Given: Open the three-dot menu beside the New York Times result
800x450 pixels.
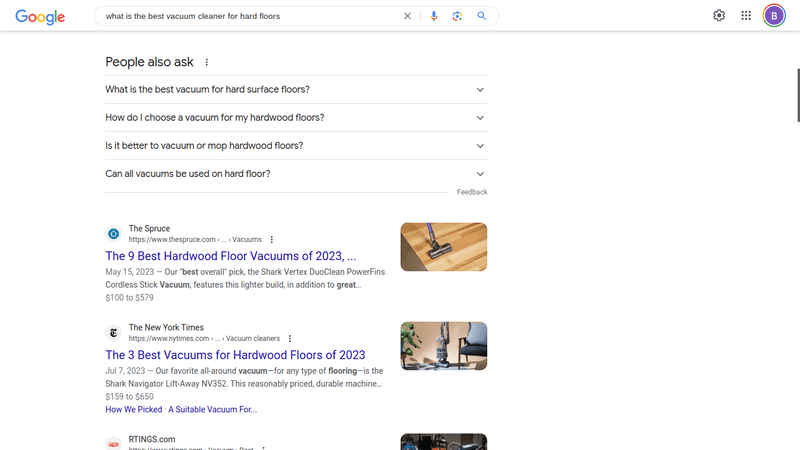Looking at the screenshot, I should click(x=290, y=338).
